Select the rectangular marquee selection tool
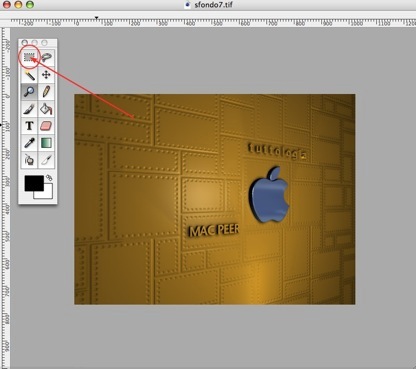The image size is (416, 369). (x=29, y=57)
